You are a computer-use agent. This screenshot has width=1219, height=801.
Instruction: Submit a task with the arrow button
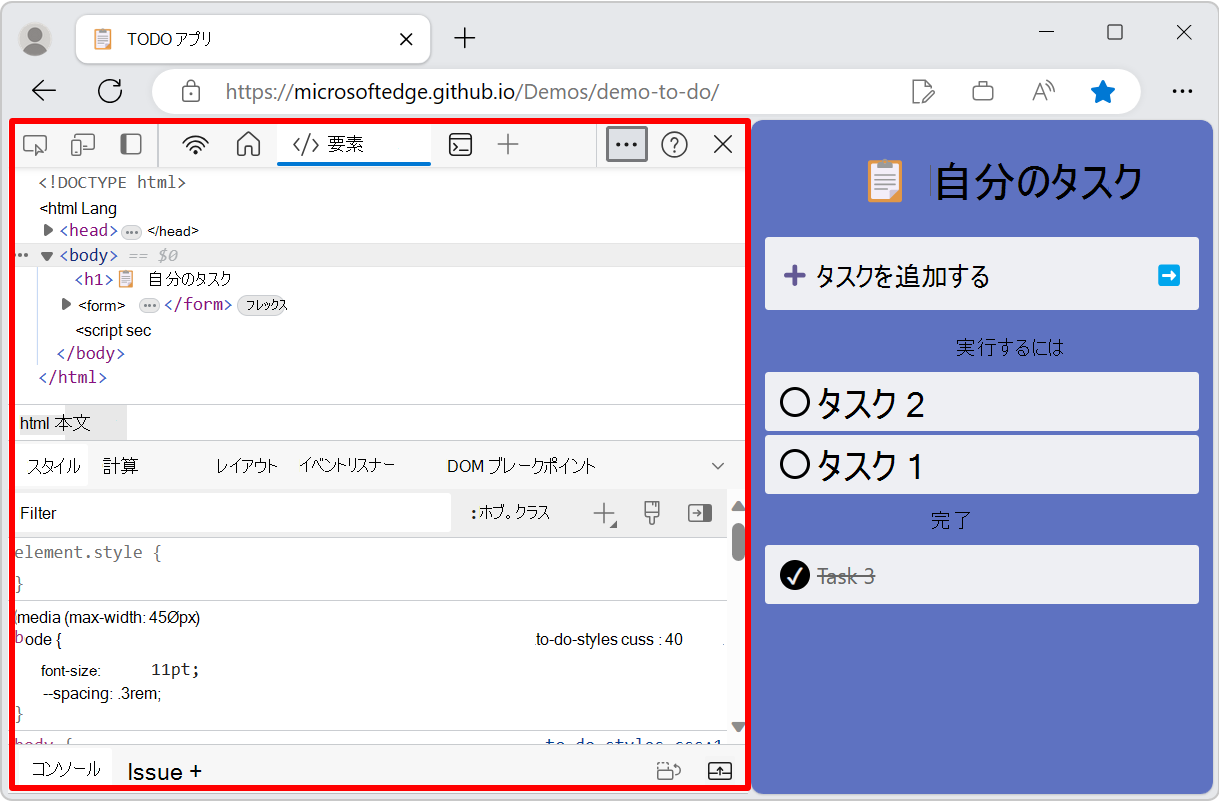click(1168, 274)
